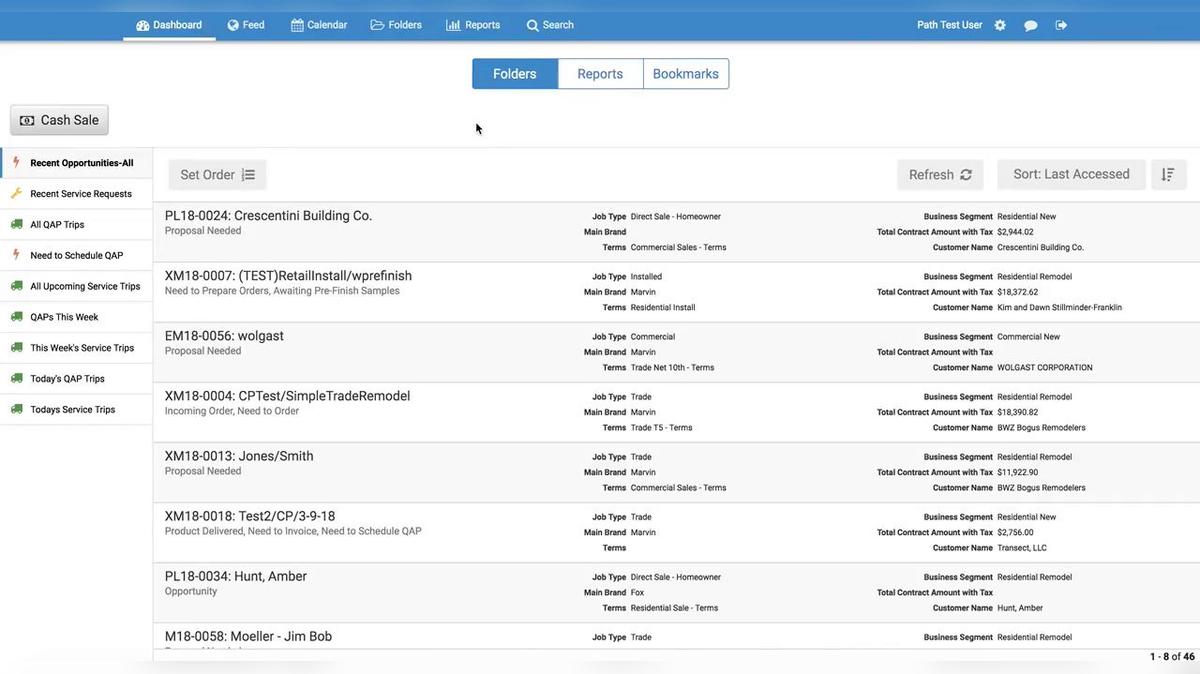
Task: Select Todays Service Trips folder
Action: point(76,410)
